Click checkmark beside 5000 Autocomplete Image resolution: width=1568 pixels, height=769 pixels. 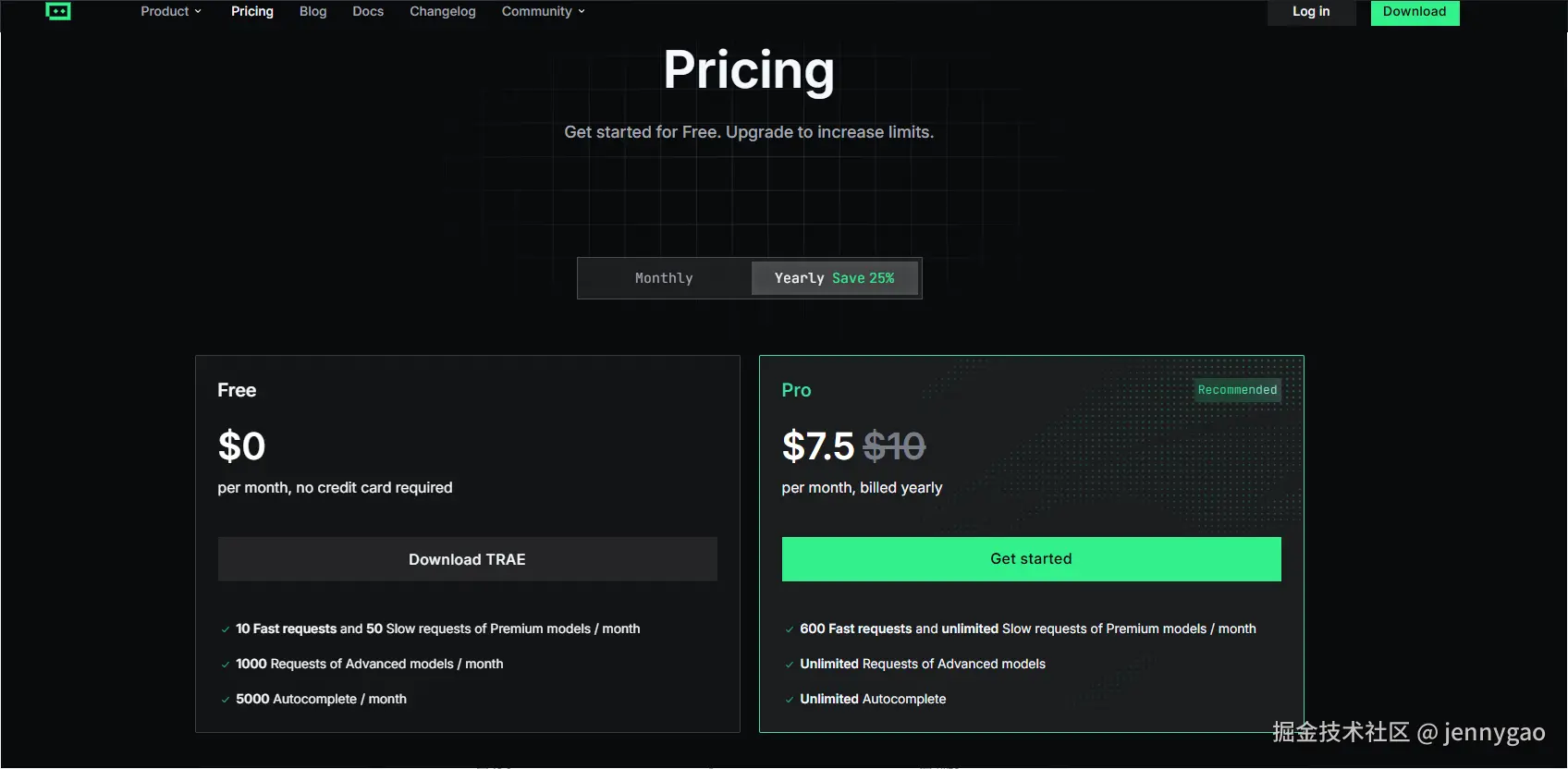pyautogui.click(x=226, y=700)
